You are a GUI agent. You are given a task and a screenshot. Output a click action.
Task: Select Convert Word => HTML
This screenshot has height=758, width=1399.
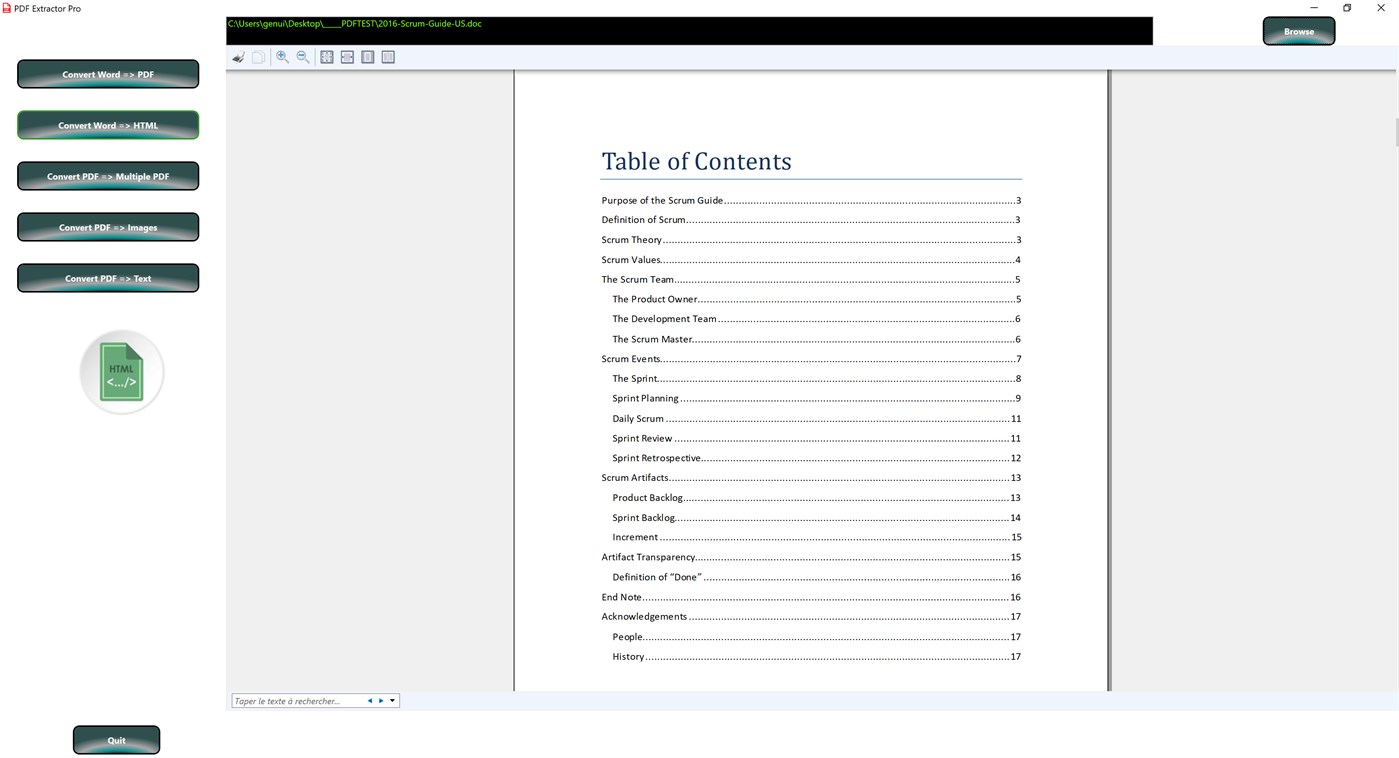pyautogui.click(x=107, y=124)
